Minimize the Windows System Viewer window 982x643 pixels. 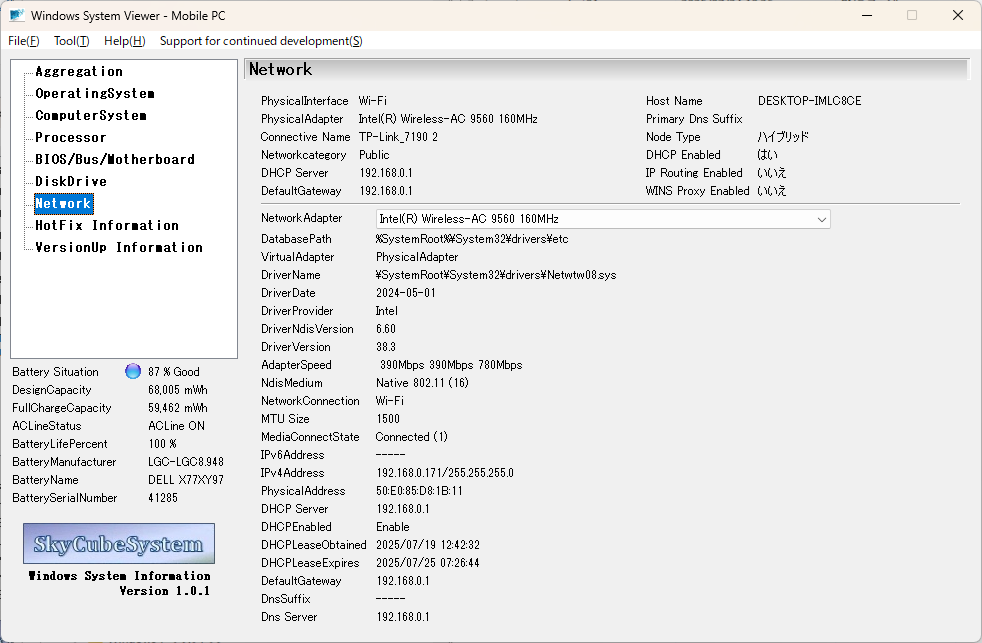867,15
